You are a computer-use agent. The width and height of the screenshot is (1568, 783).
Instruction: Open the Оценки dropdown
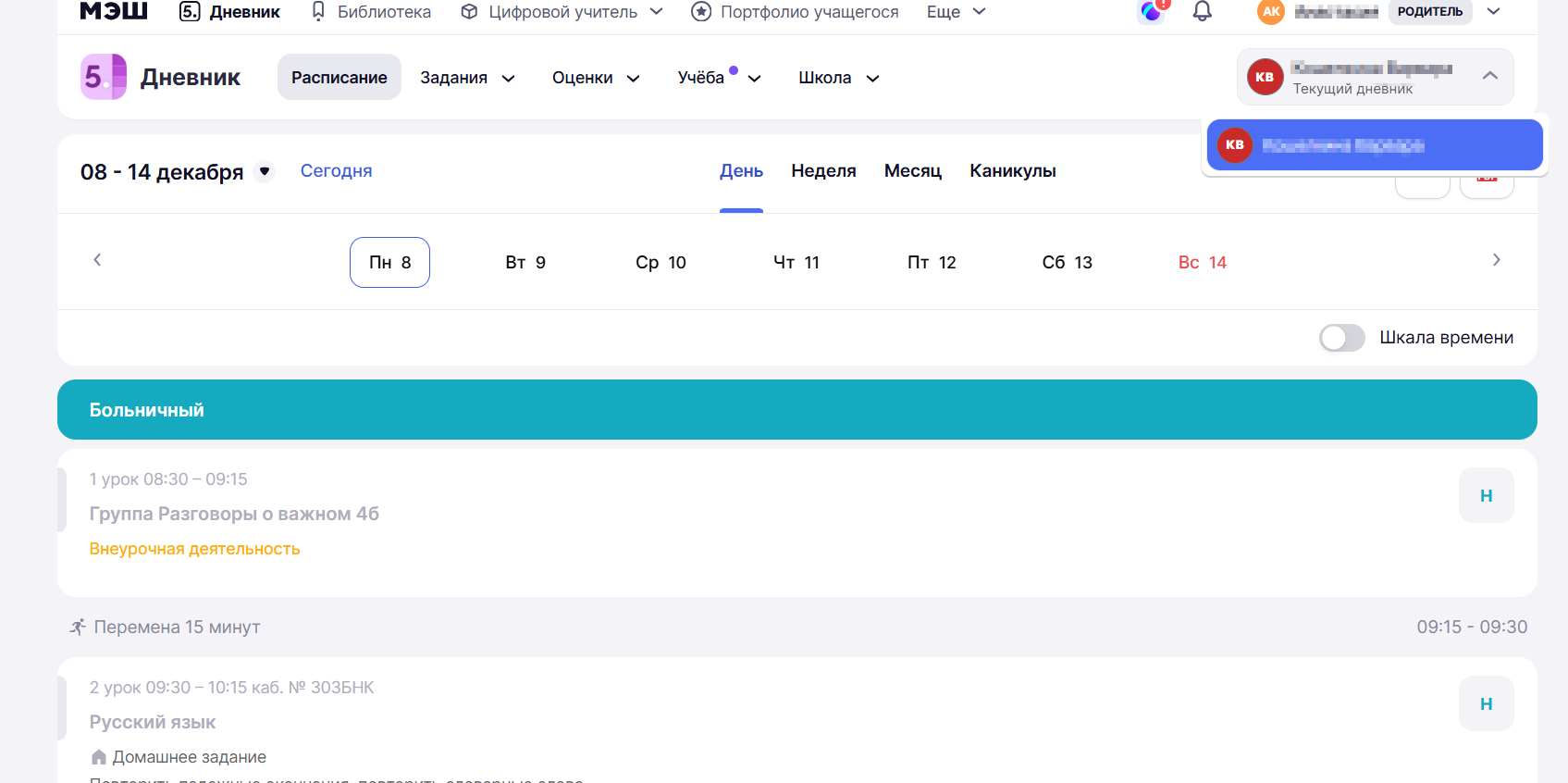point(596,78)
